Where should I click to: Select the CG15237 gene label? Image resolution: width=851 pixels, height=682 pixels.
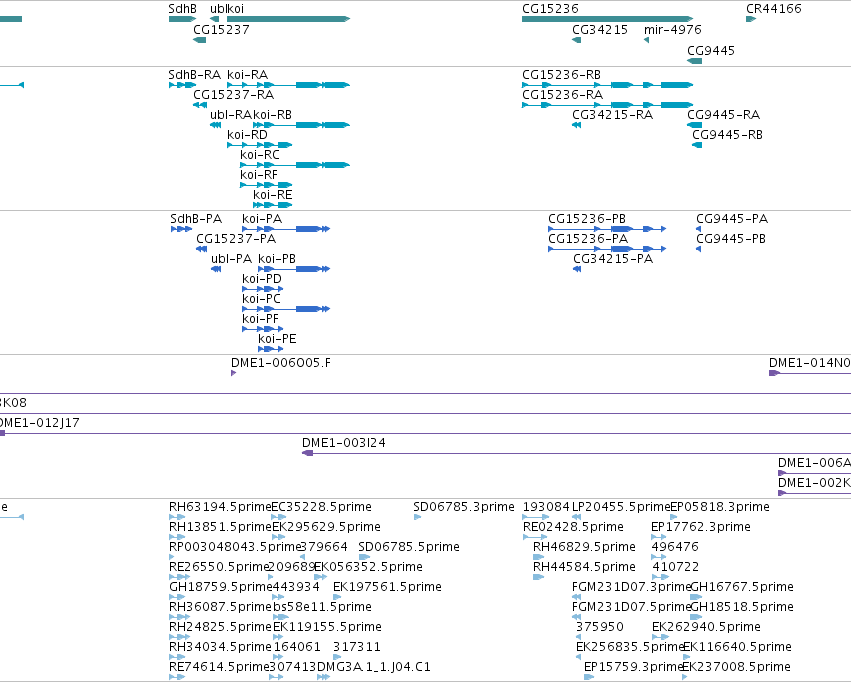pyautogui.click(x=221, y=30)
